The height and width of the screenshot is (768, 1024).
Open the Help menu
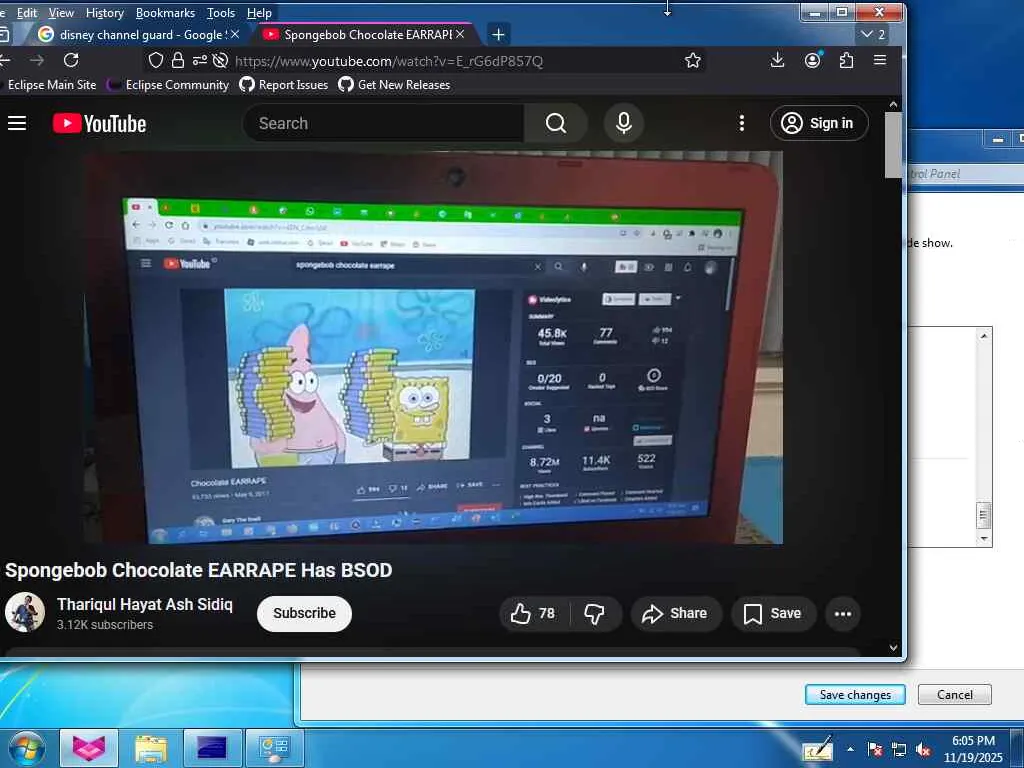[259, 12]
